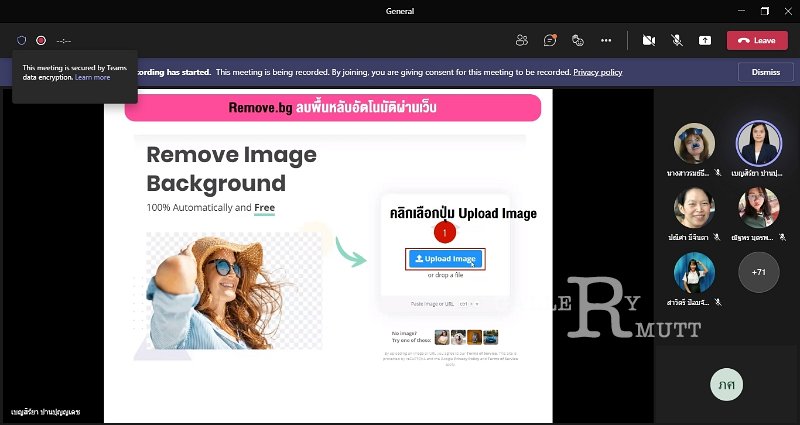Image resolution: width=800 pixels, height=425 pixels.
Task: Select participant avatar with blue dog-ear filter
Action: [694, 143]
